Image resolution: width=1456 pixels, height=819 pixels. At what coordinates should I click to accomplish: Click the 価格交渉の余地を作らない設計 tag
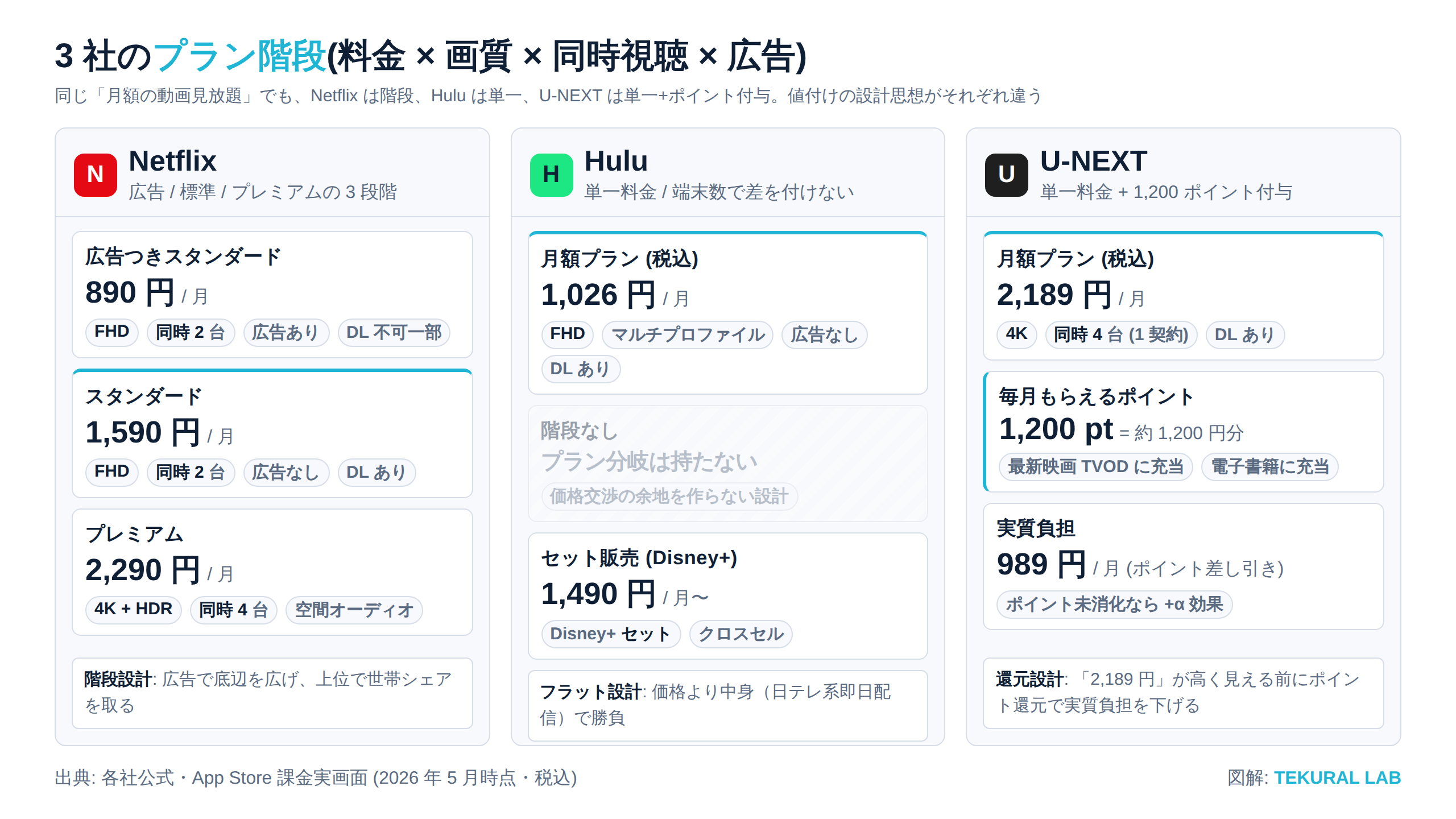tap(669, 496)
